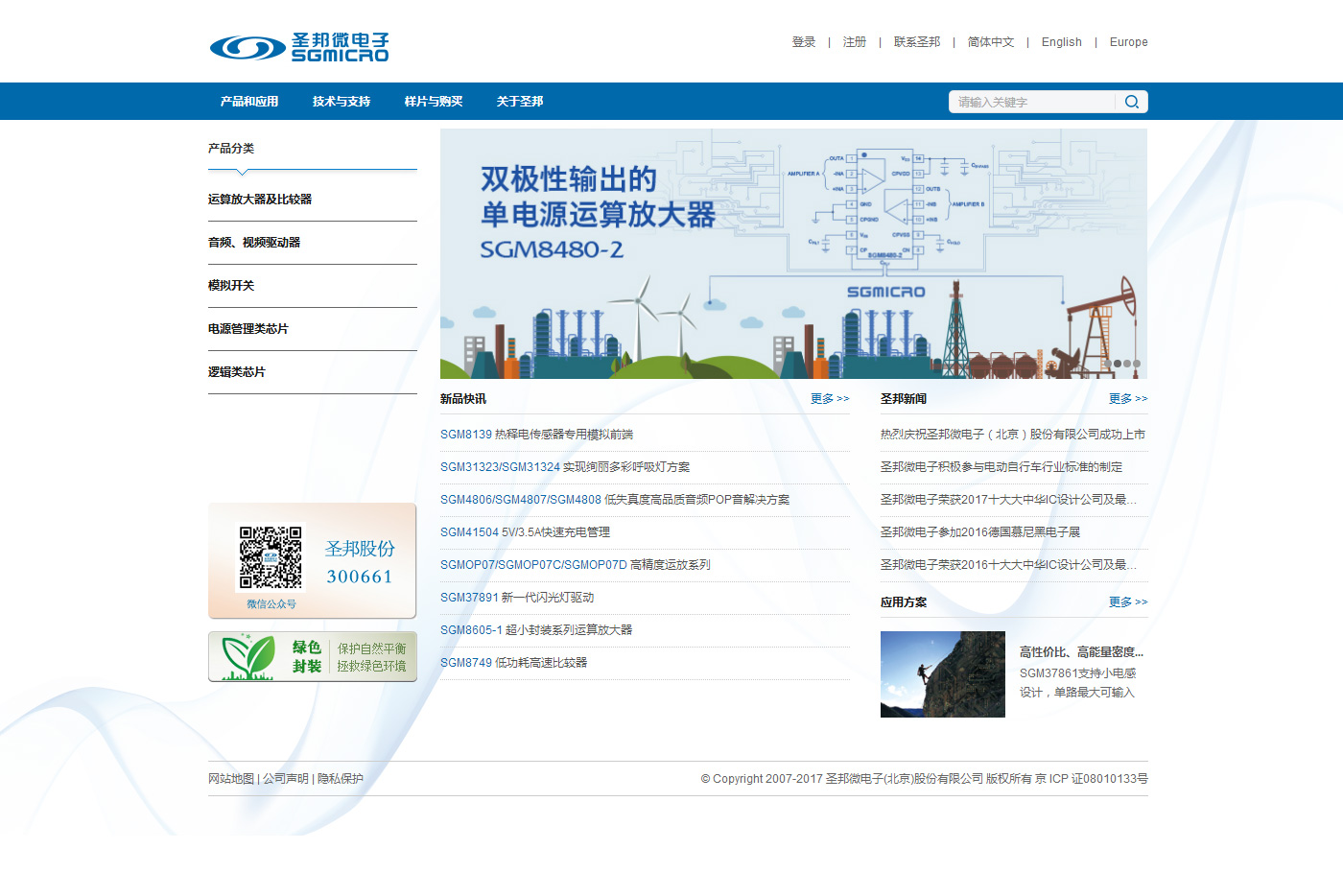
Task: Open the 技术与支持 menu
Action: point(342,101)
